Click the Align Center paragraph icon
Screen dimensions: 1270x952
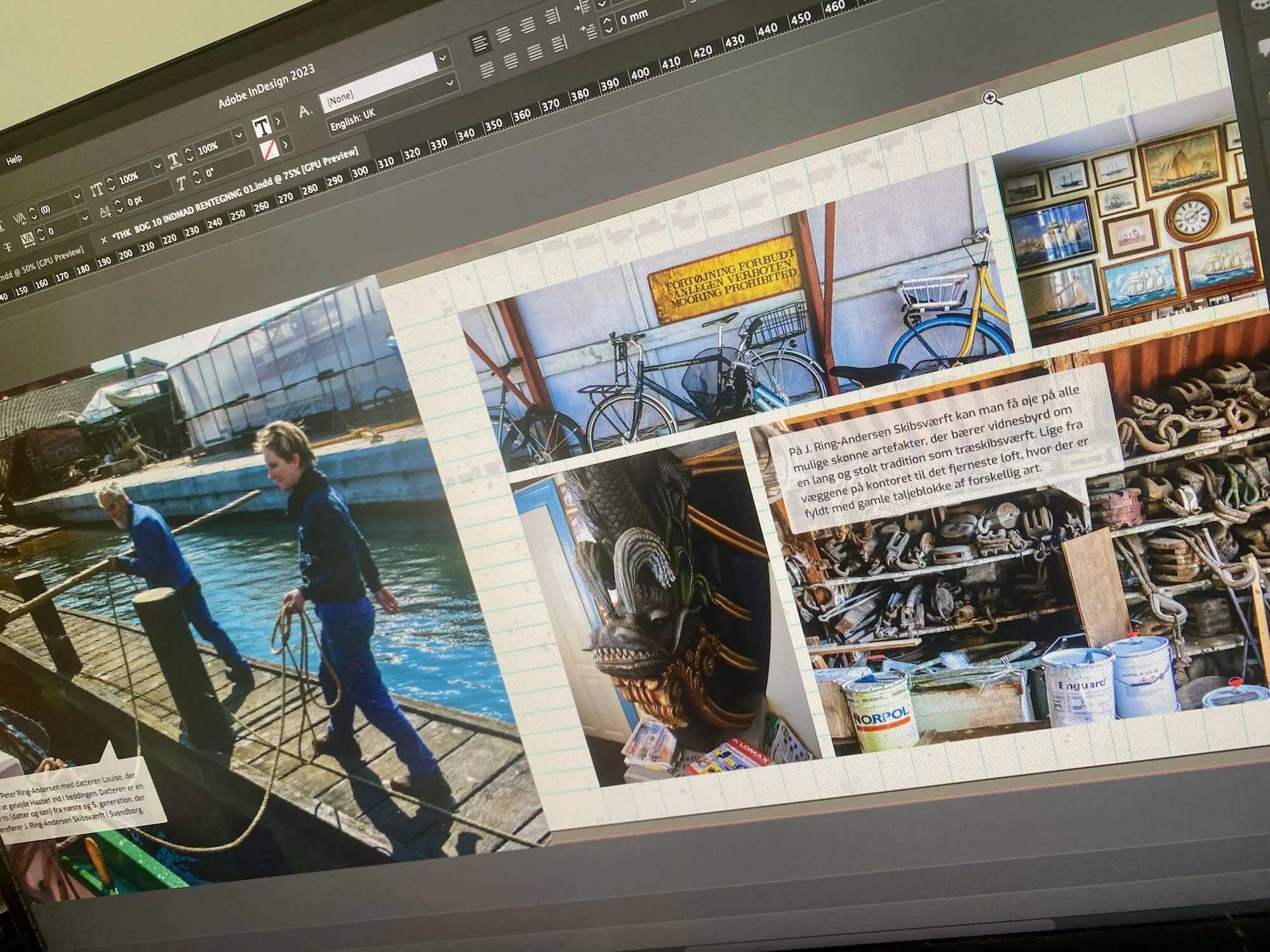[504, 35]
